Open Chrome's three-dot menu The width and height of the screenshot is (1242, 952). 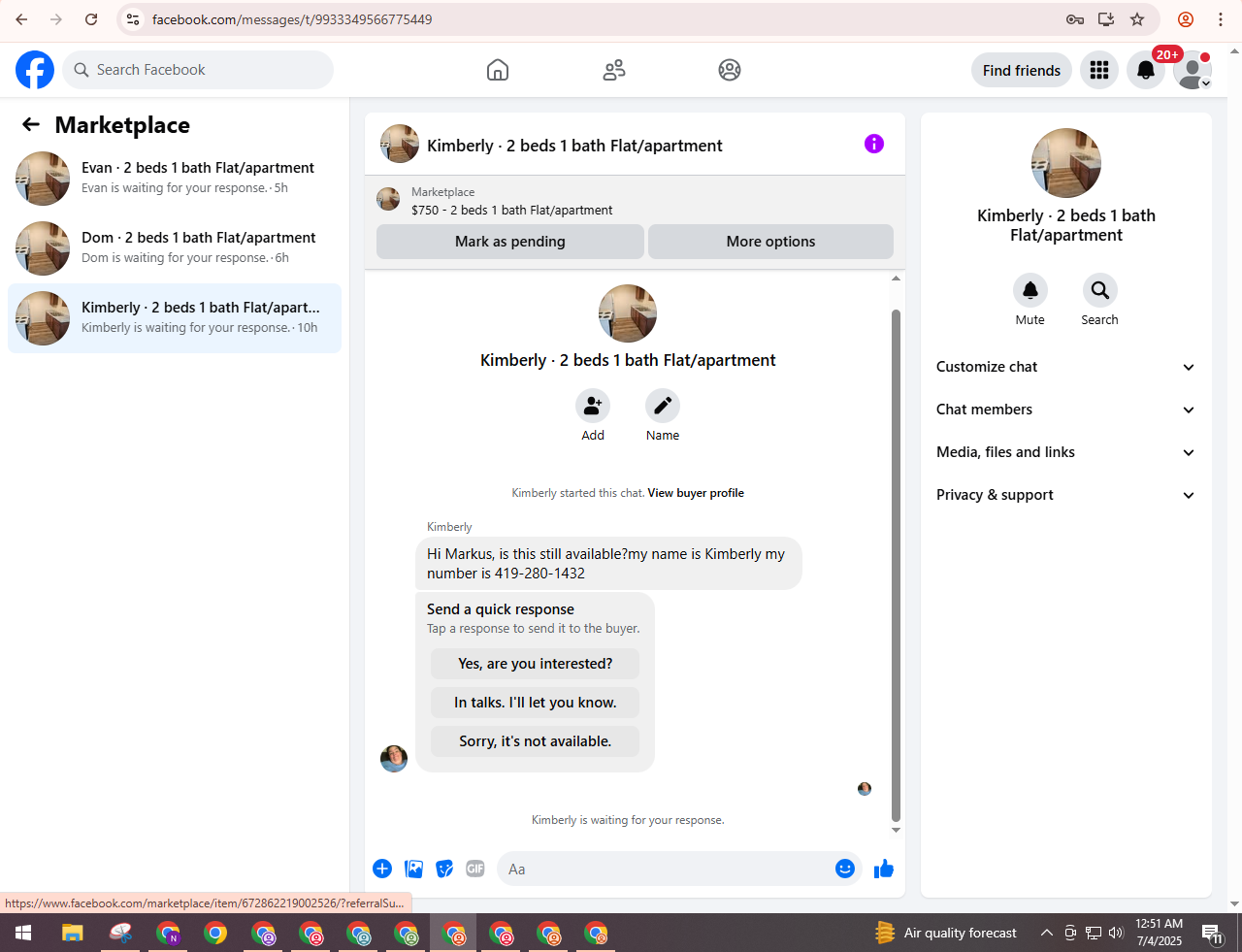click(1221, 19)
